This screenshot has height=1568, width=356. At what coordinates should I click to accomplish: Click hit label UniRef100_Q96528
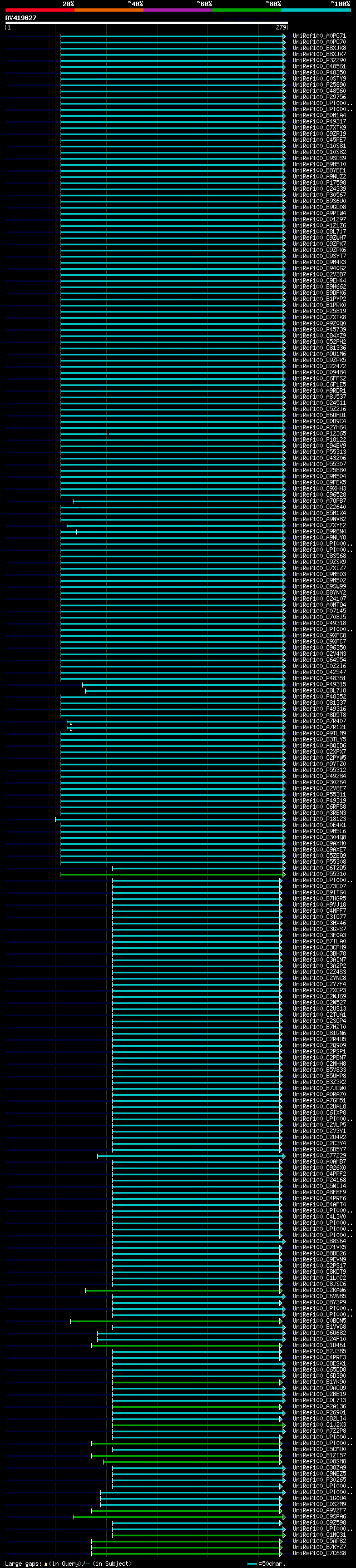319,495
